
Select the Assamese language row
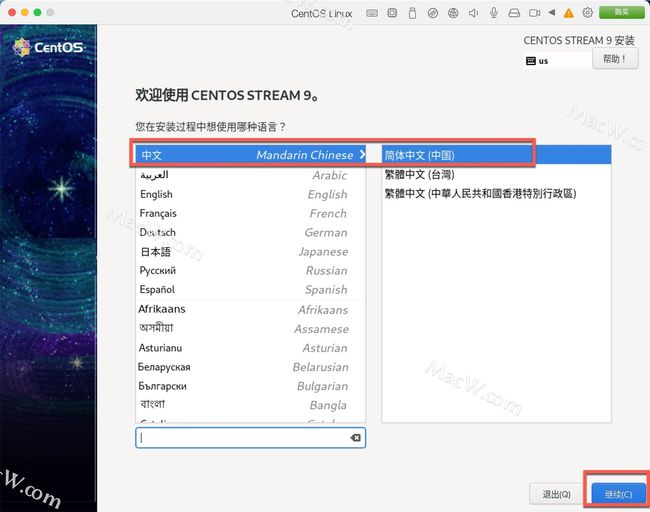(x=250, y=328)
